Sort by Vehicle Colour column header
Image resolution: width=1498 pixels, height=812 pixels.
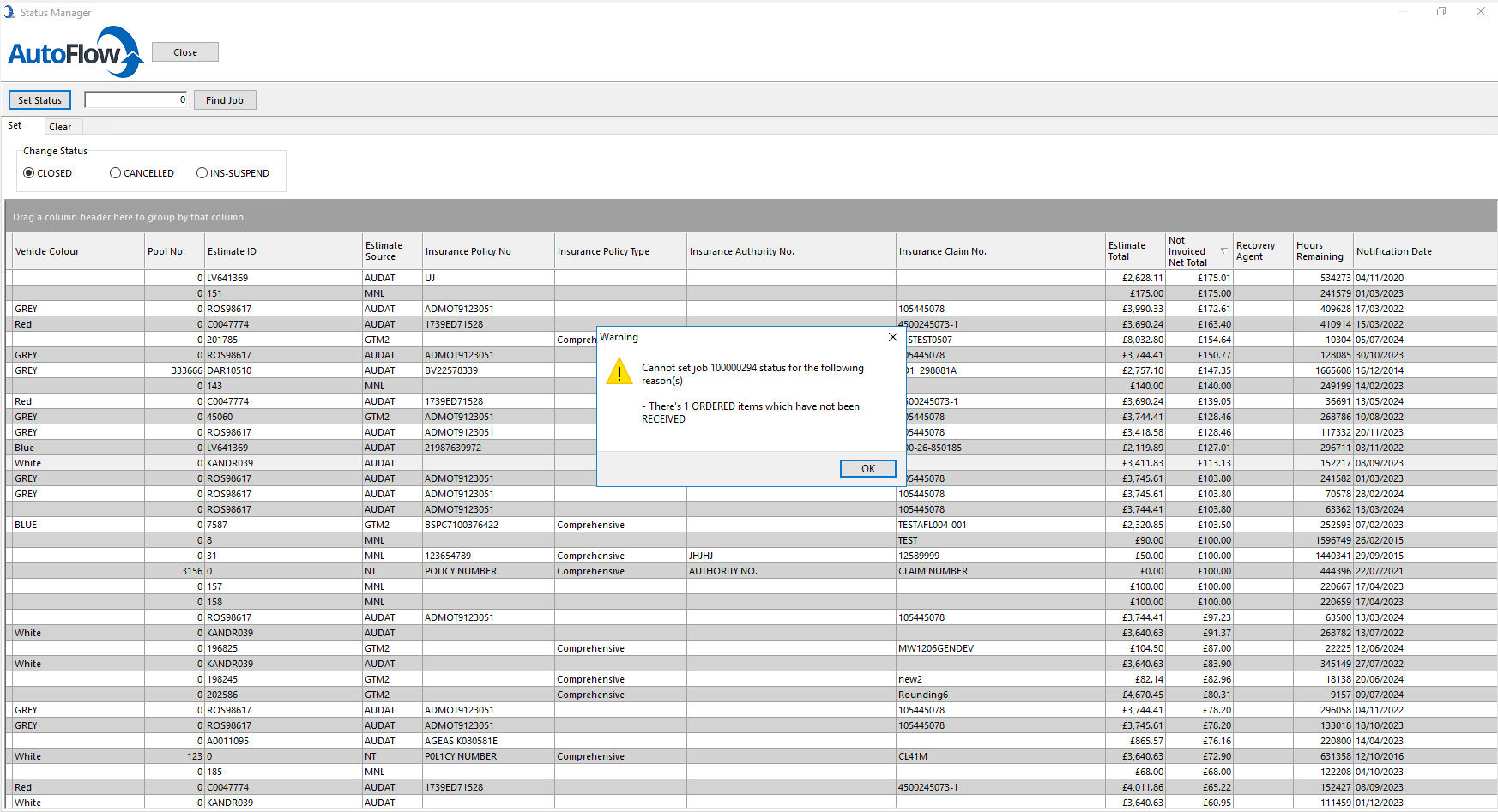click(x=78, y=251)
